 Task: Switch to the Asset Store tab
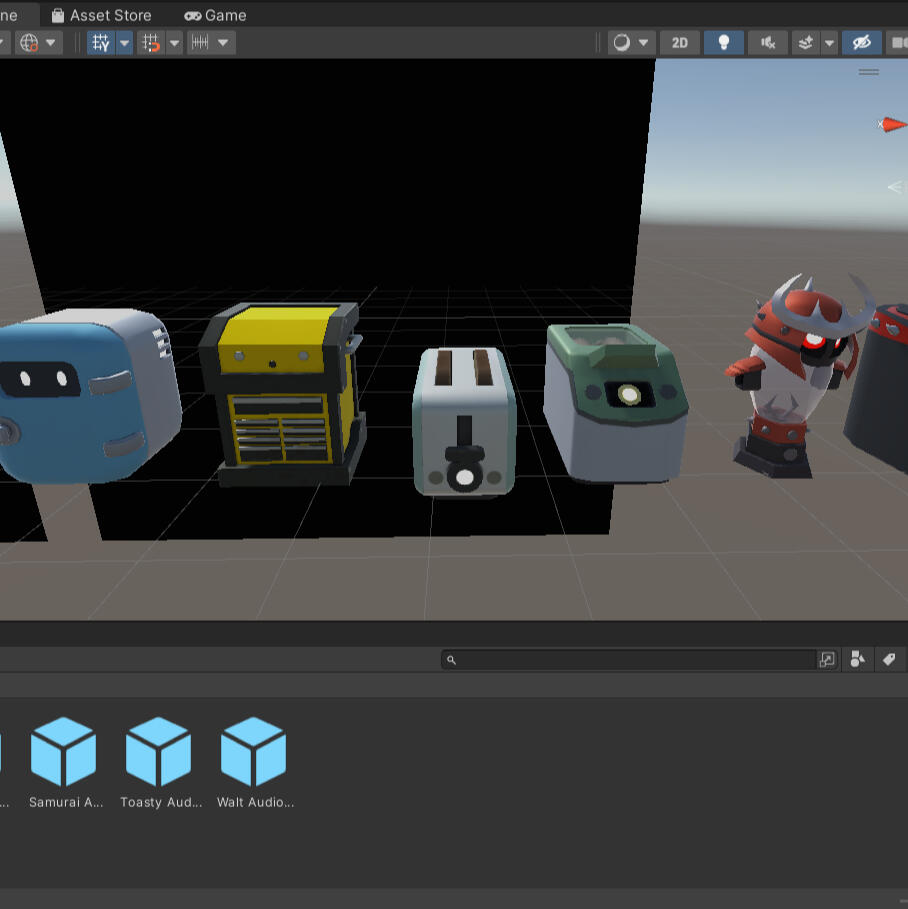(101, 15)
